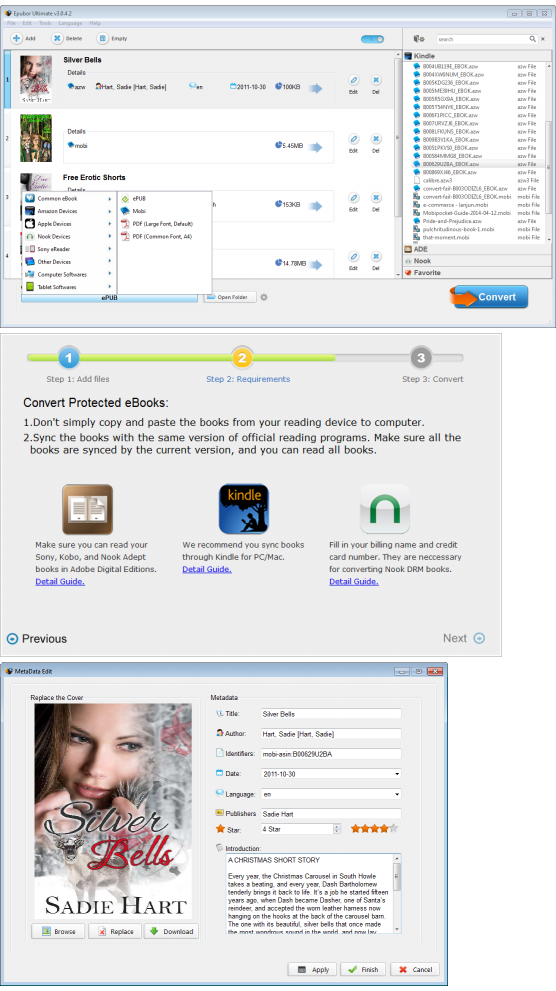Image resolution: width=556 pixels, height=991 pixels.
Task: Open the ePUB output format dropdown bar
Action: click(109, 298)
